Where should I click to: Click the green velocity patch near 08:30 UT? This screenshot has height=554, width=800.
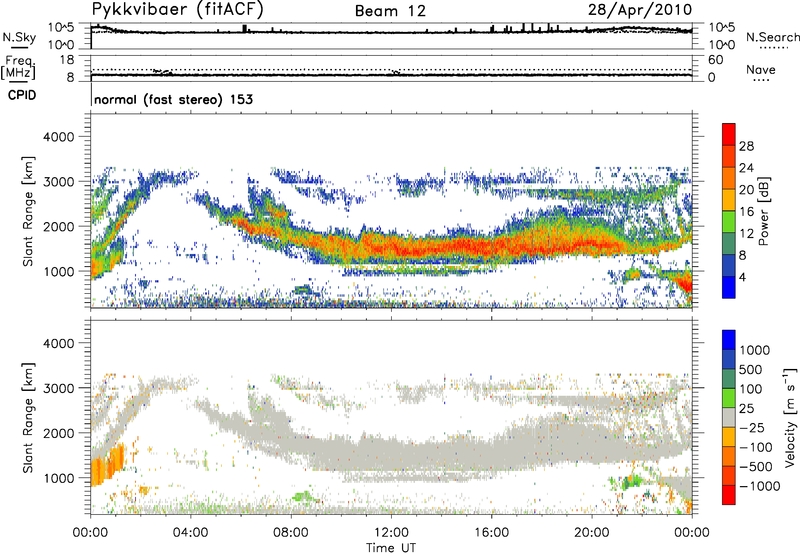click(303, 496)
